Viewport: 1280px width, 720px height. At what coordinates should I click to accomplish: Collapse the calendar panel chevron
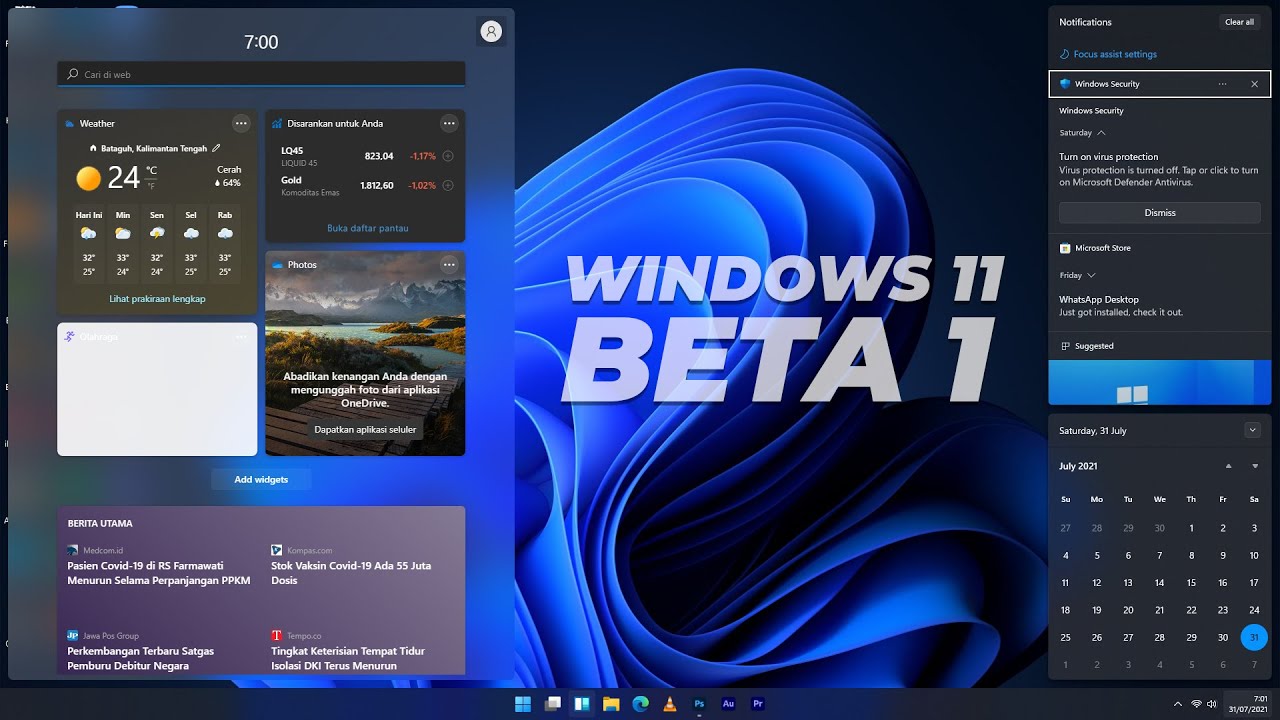click(x=1253, y=430)
